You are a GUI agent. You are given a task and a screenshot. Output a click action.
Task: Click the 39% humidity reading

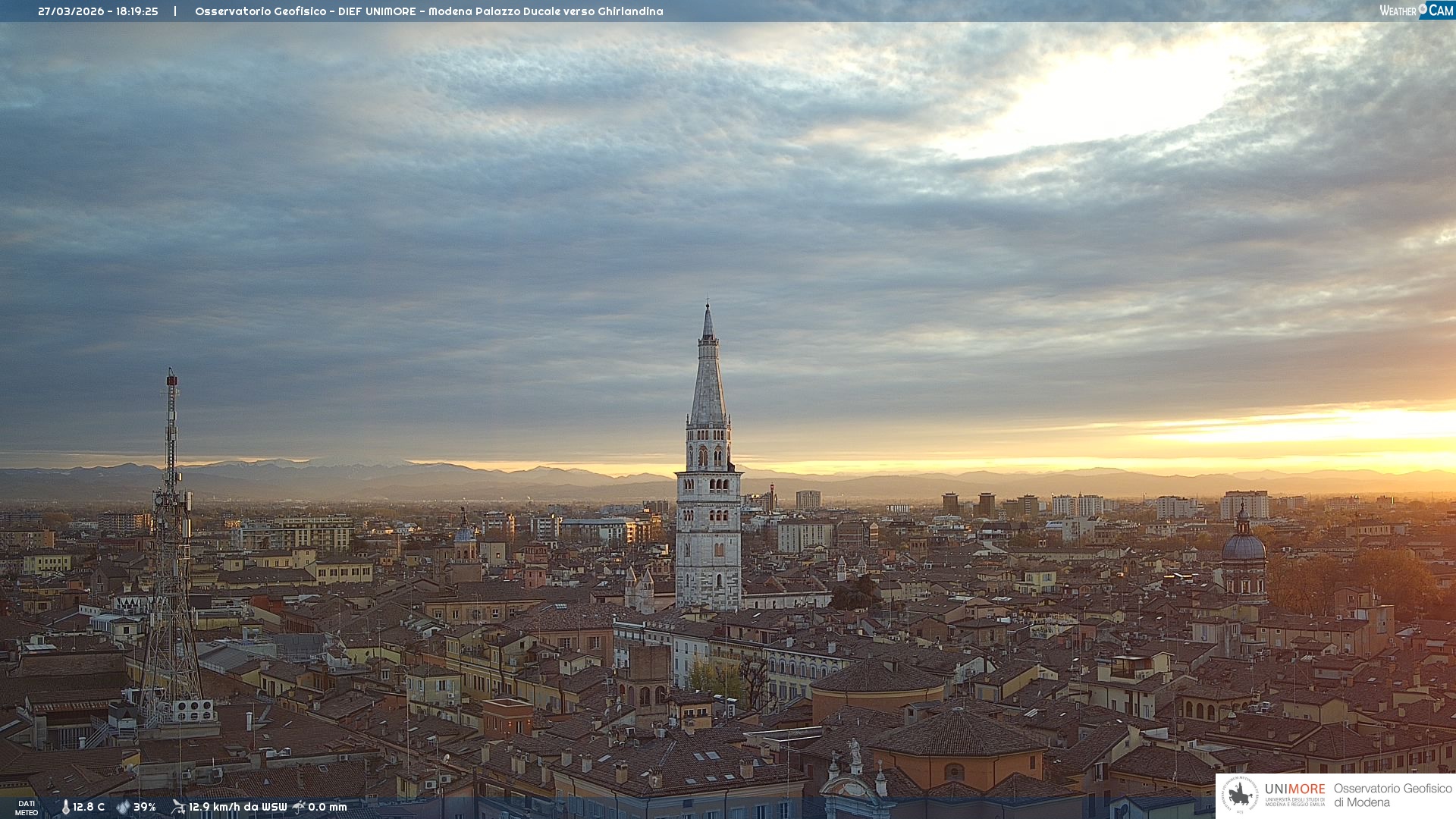coord(145,808)
